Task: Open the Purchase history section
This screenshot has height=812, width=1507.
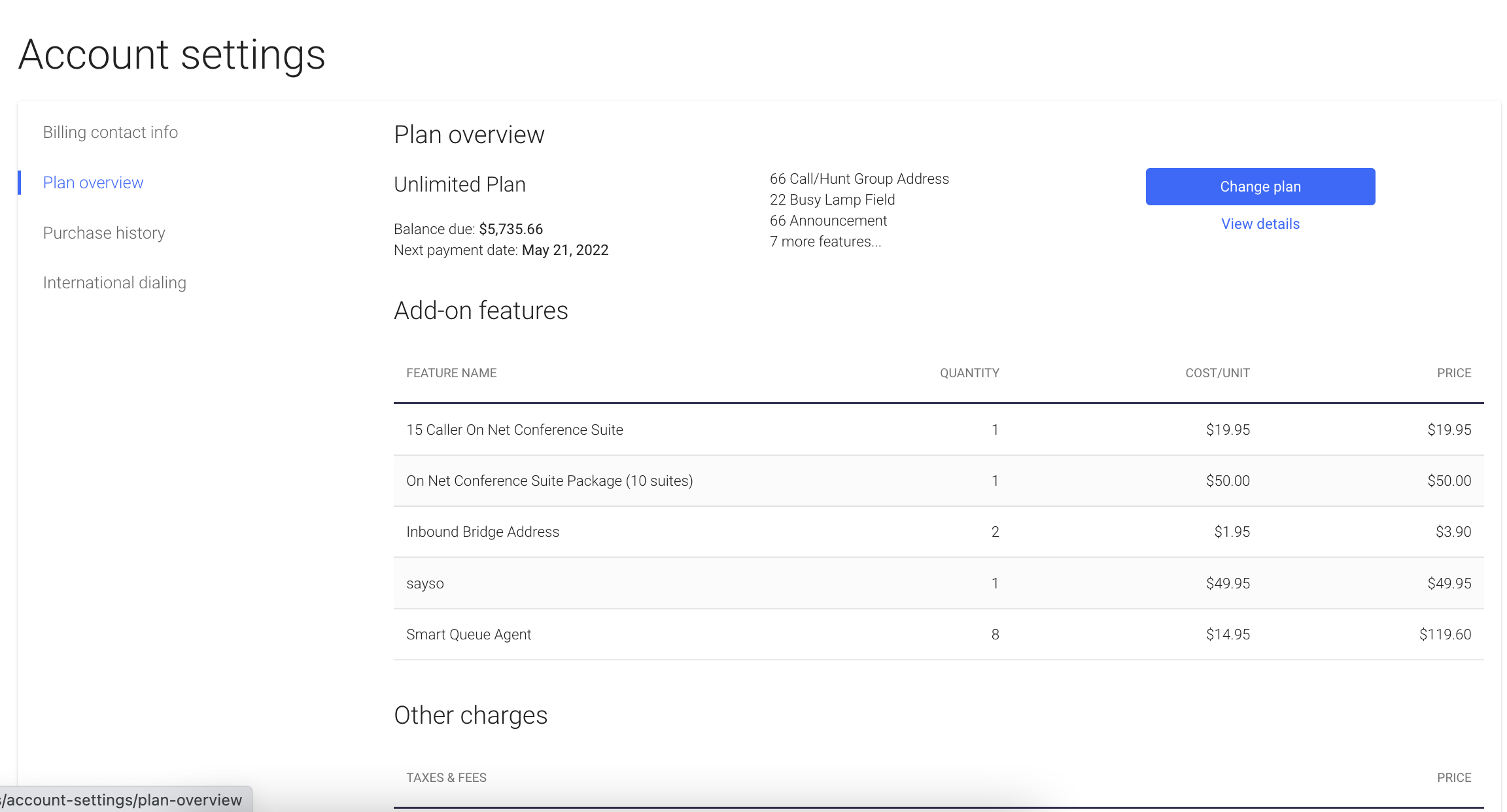Action: tap(104, 232)
